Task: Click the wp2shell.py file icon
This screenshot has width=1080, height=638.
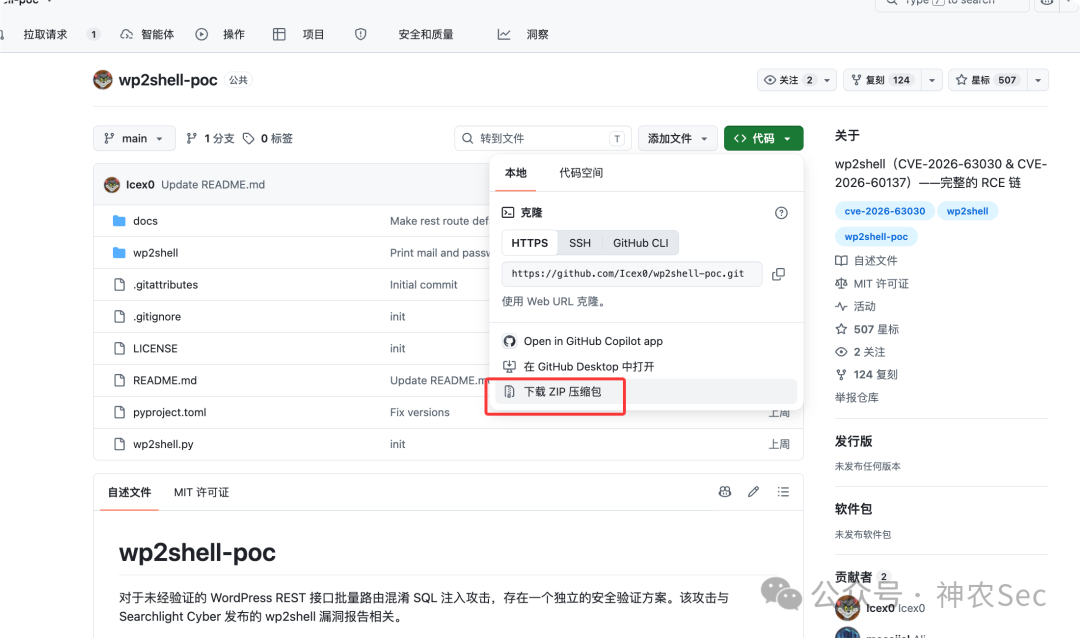Action: (119, 444)
